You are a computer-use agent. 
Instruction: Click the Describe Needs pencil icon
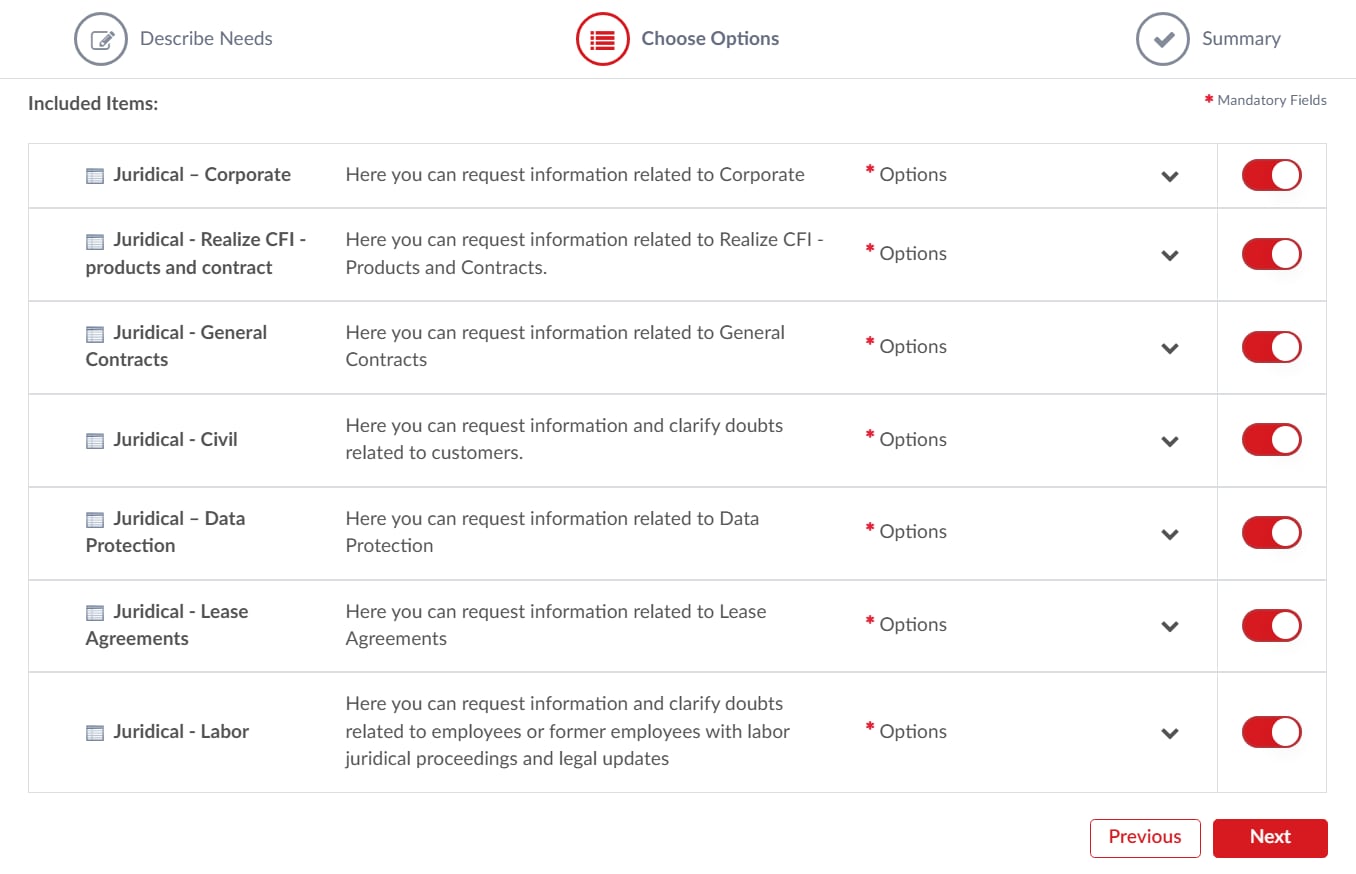(101, 38)
